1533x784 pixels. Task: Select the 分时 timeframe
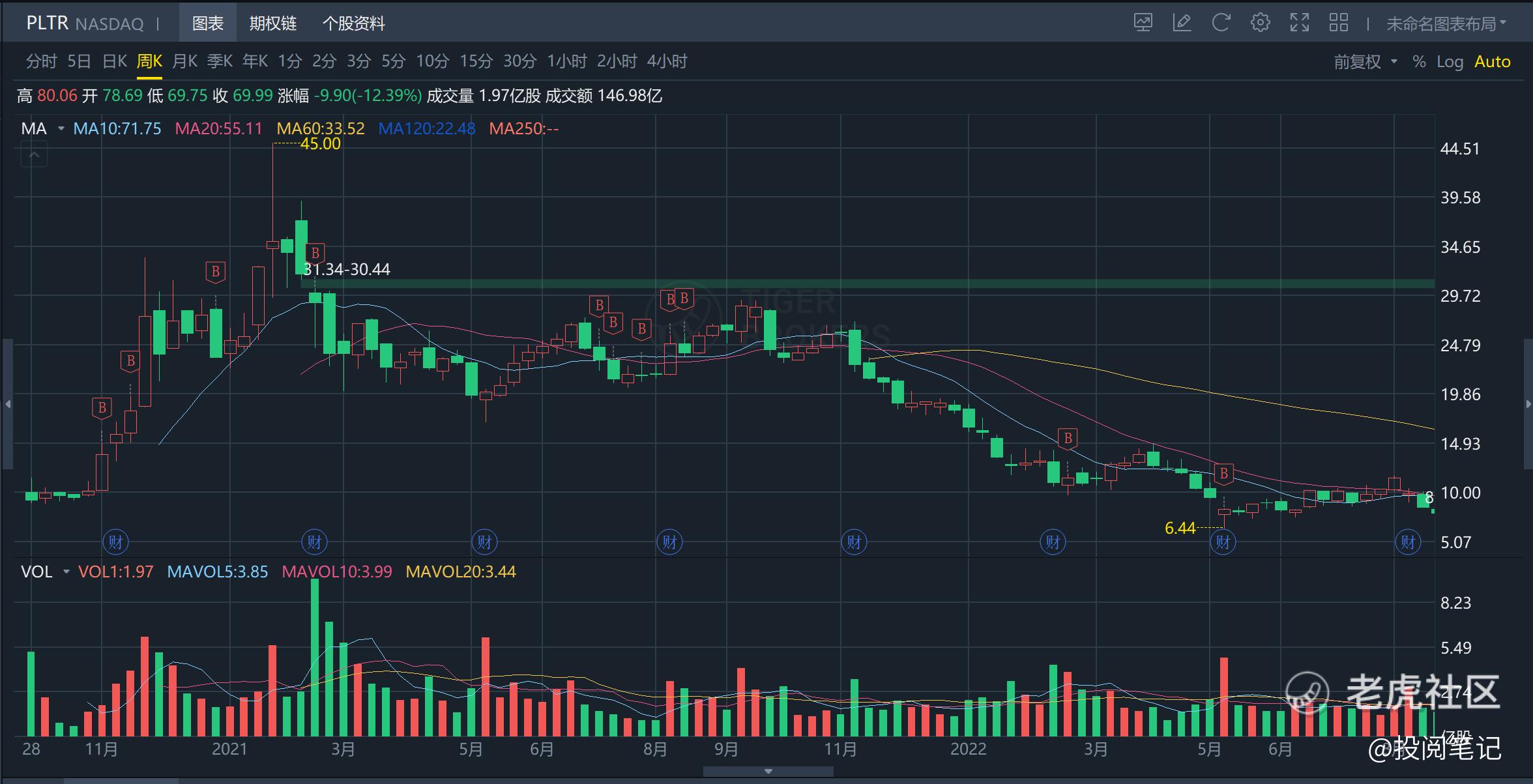click(x=42, y=61)
